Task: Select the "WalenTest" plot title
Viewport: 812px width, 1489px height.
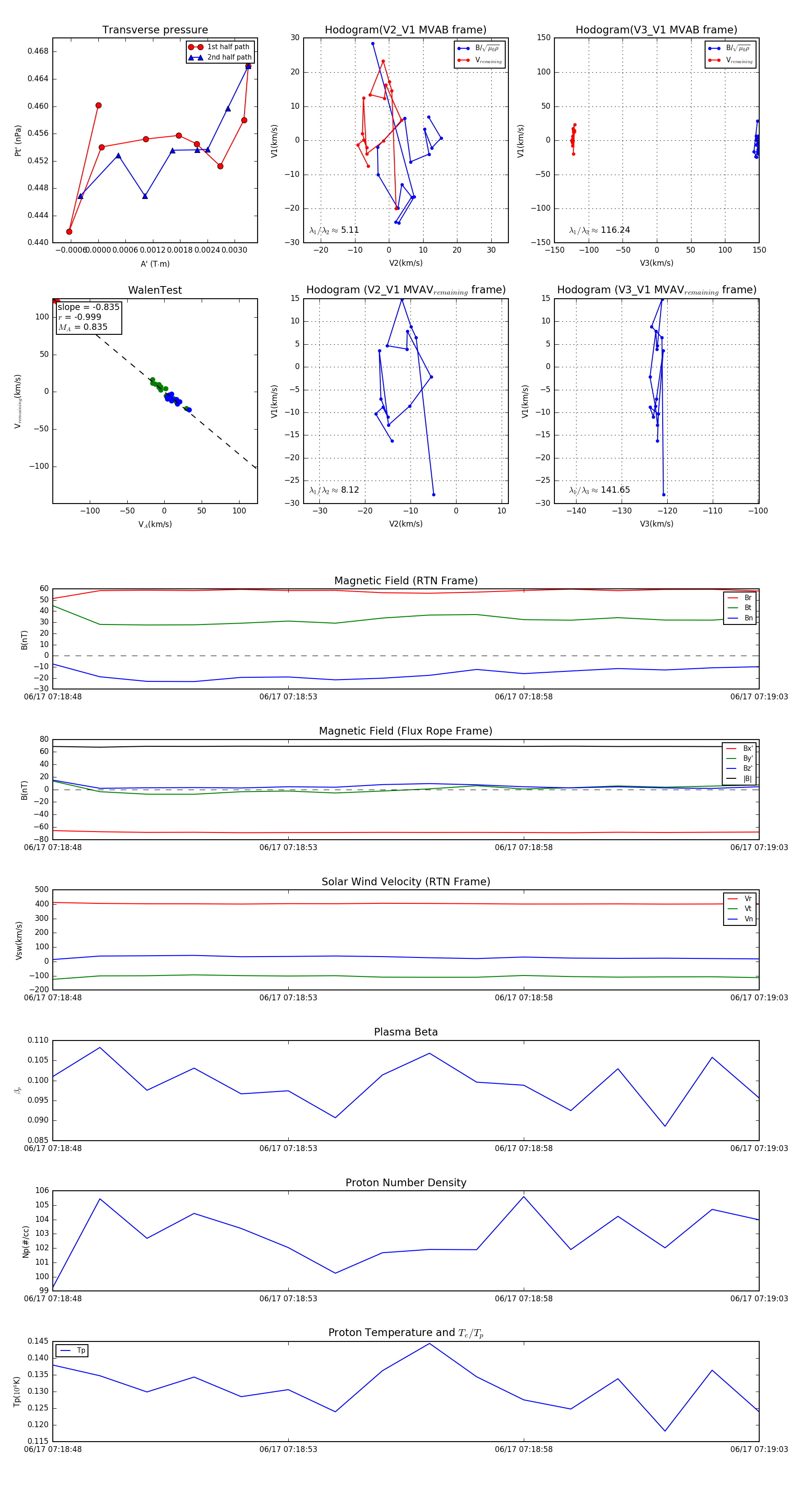Action: pyautogui.click(x=155, y=290)
